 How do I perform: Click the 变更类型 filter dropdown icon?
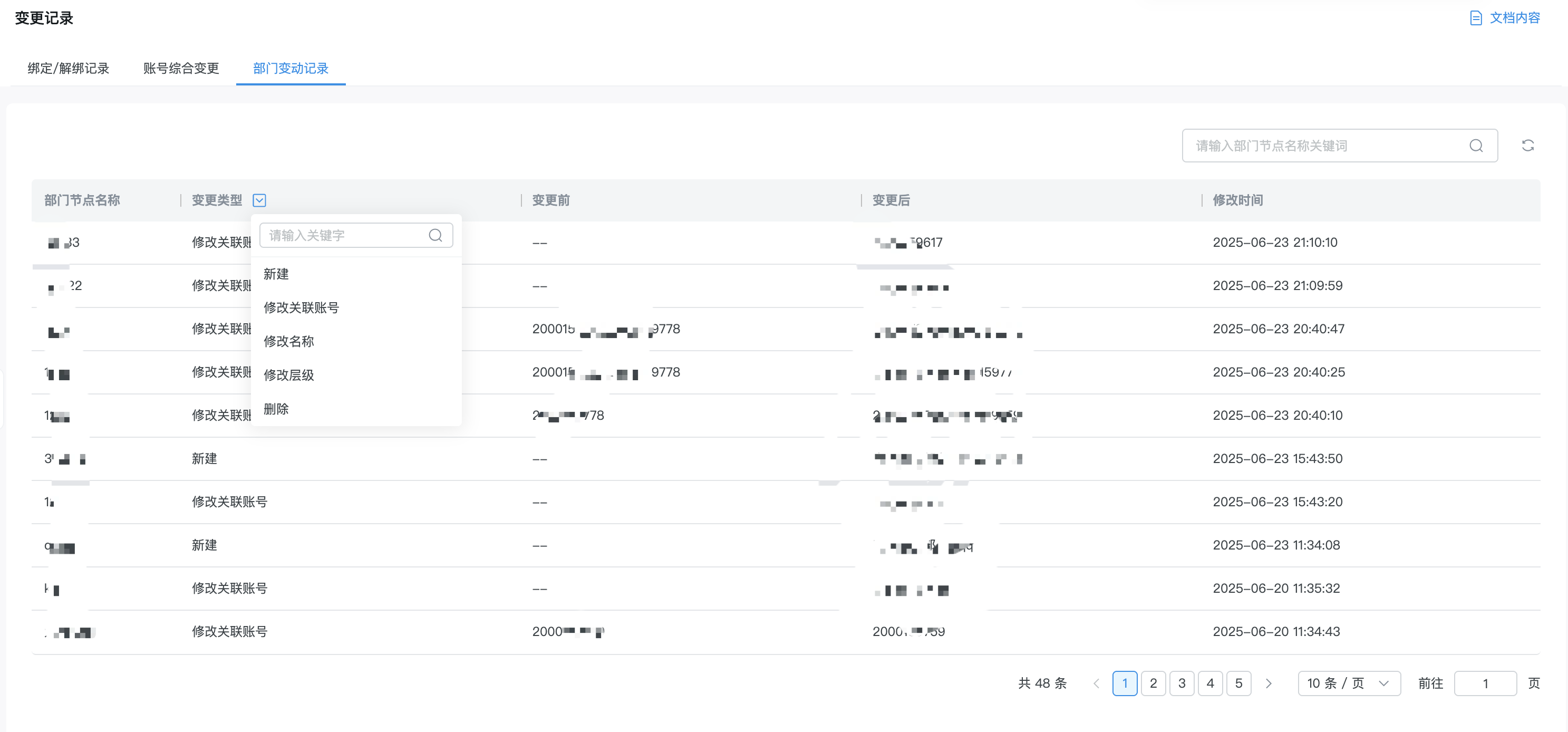pos(259,200)
